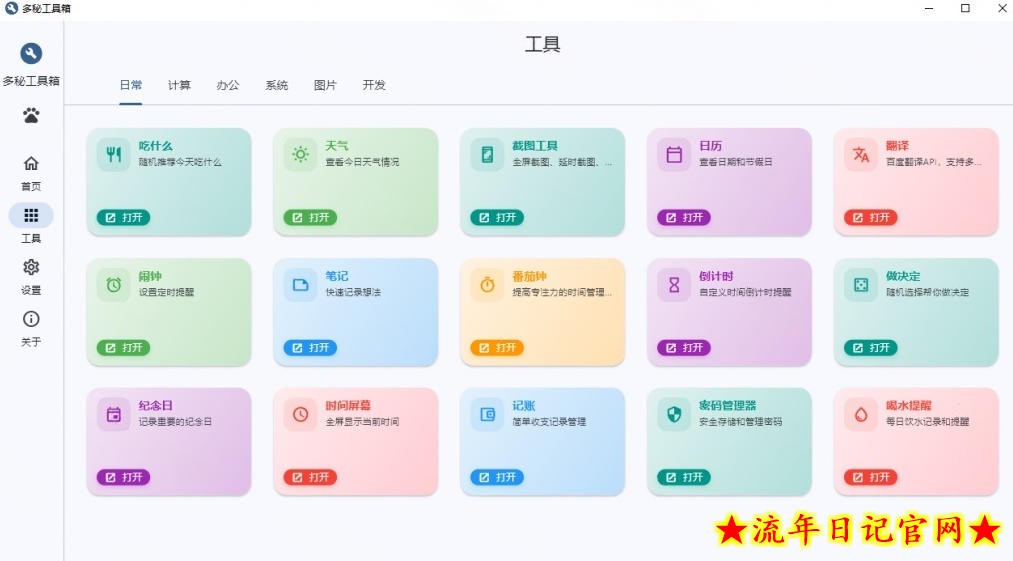Click the clock icon on 时间屏幕 card
The image size is (1013, 561).
coord(300,414)
